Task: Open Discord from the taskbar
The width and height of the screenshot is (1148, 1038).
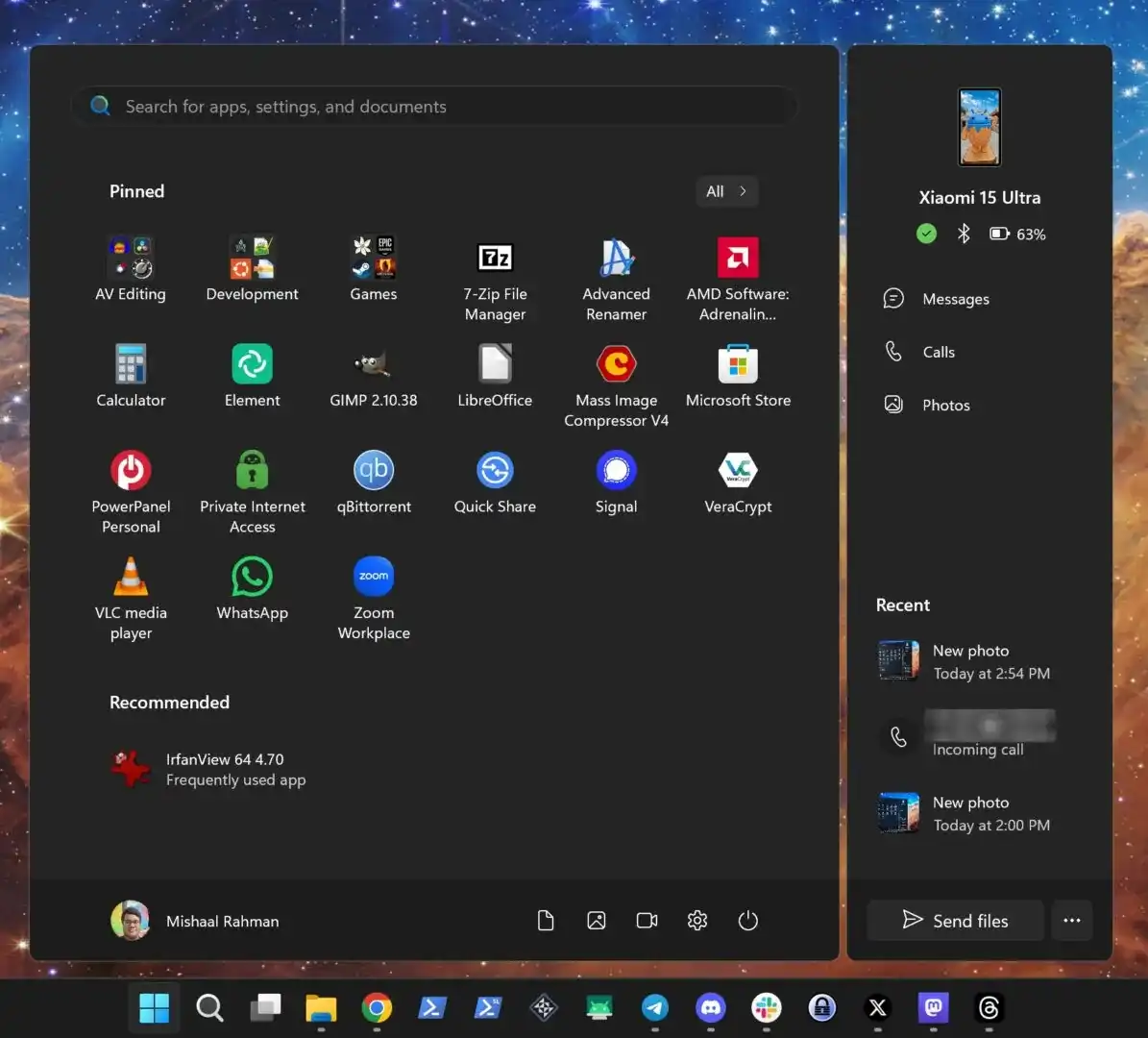Action: pos(710,1008)
